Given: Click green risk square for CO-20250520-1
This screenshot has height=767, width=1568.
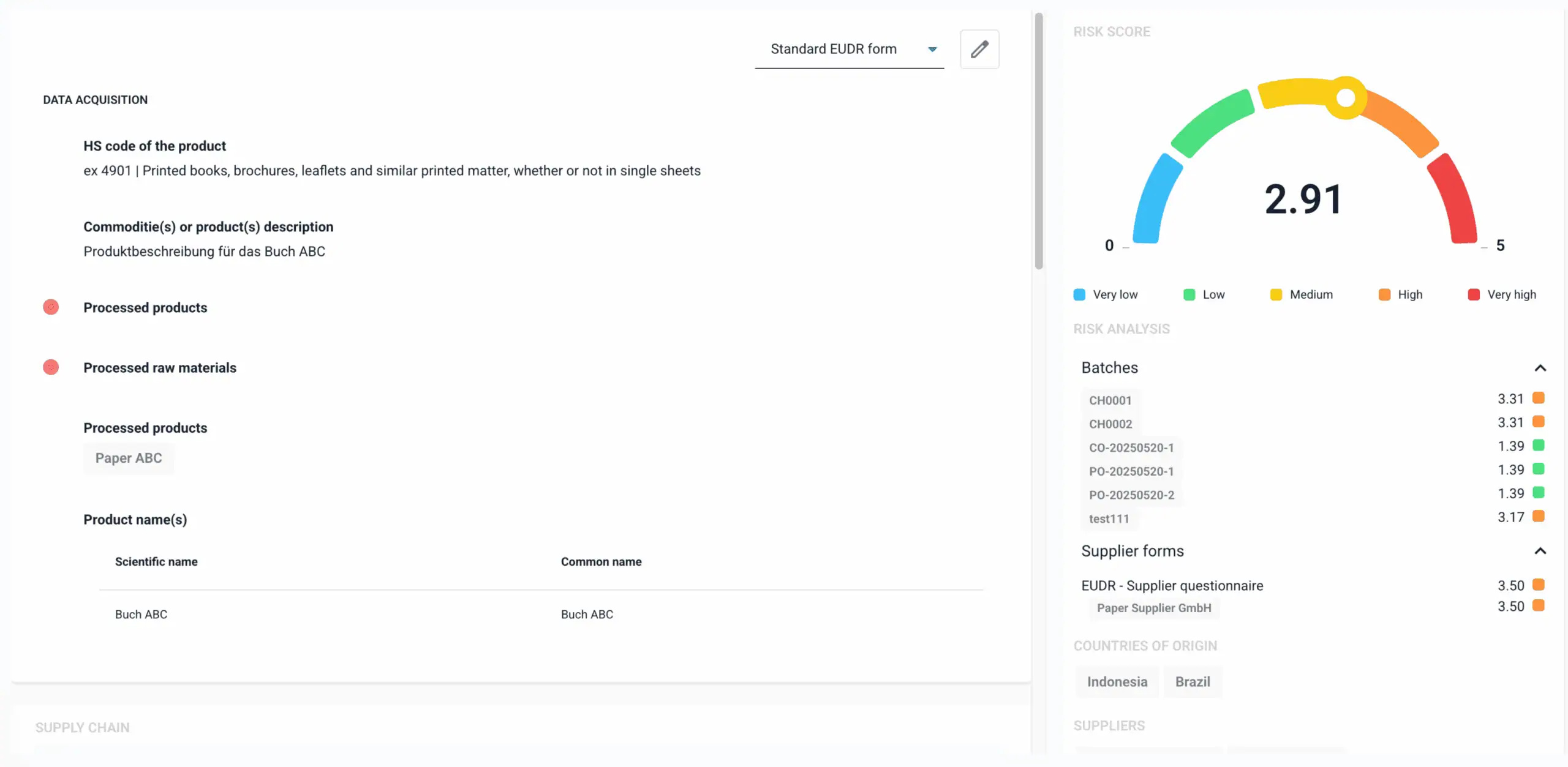Looking at the screenshot, I should [1538, 446].
